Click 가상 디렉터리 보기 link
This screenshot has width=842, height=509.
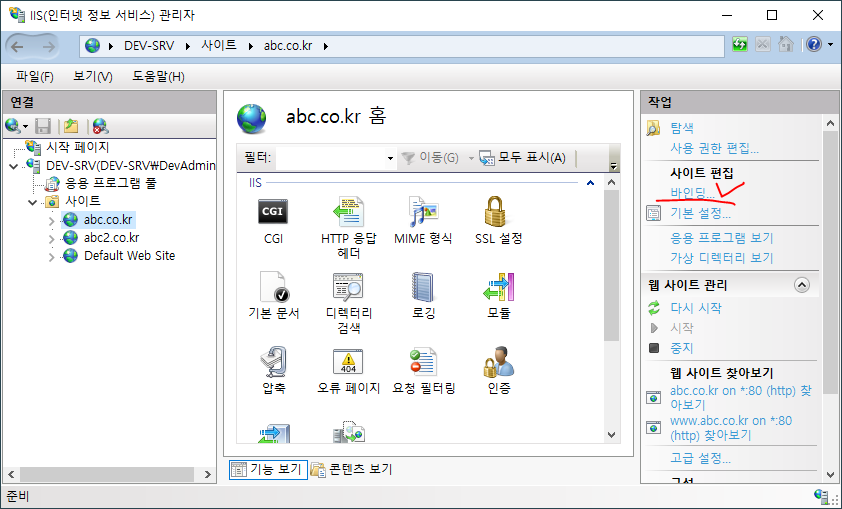coord(722,258)
